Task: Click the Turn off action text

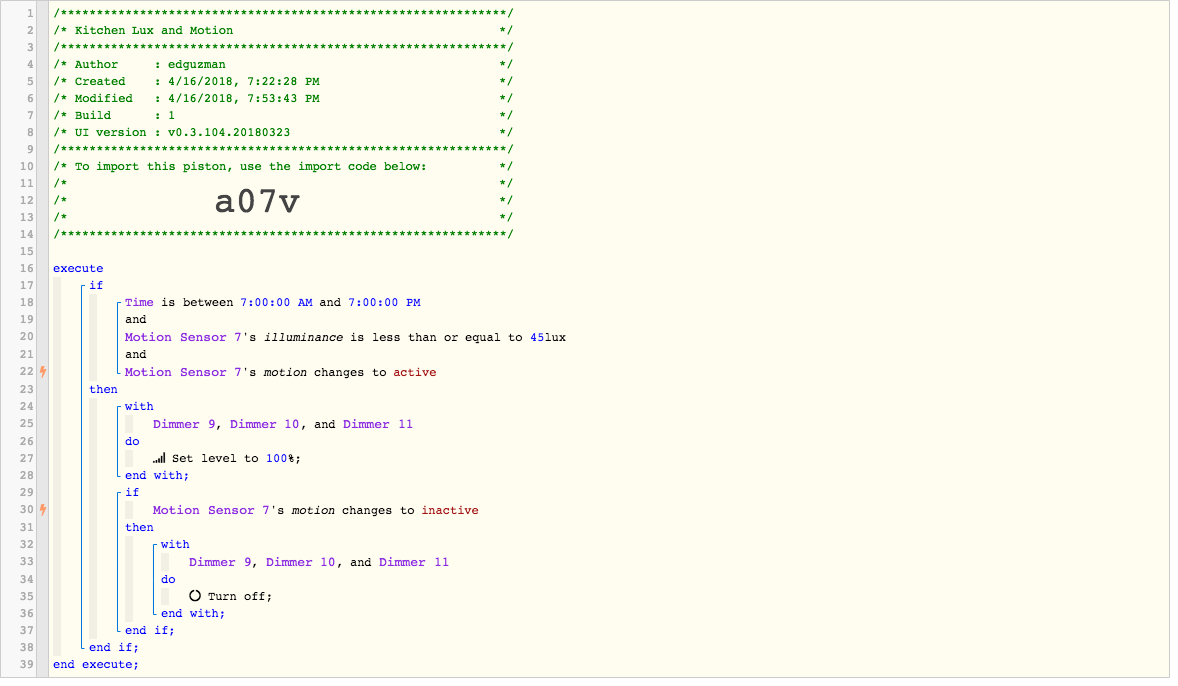Action: (x=239, y=596)
